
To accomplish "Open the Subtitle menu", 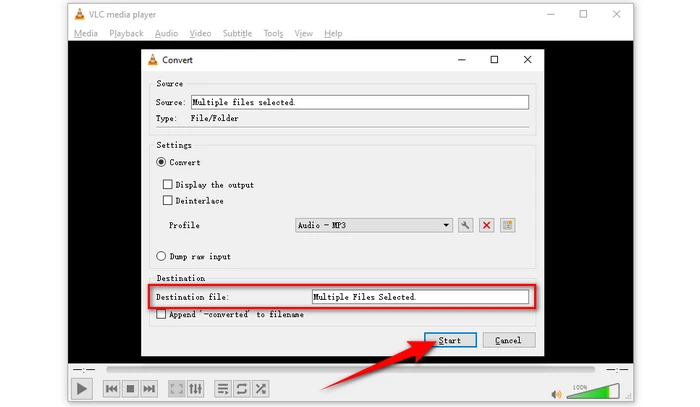I will 237,33.
